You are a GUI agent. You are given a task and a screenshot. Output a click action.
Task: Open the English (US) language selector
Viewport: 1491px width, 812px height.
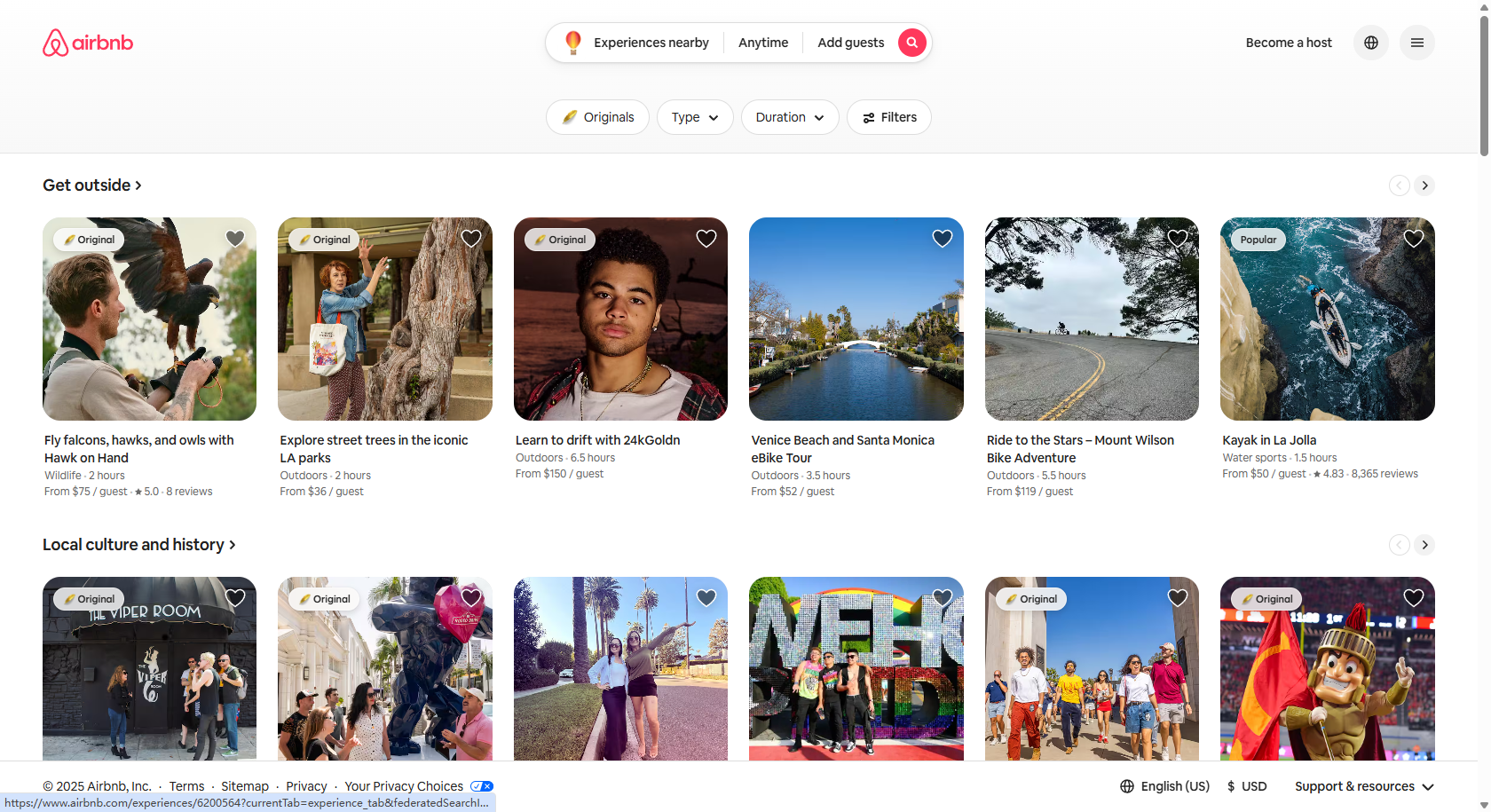(x=1175, y=785)
